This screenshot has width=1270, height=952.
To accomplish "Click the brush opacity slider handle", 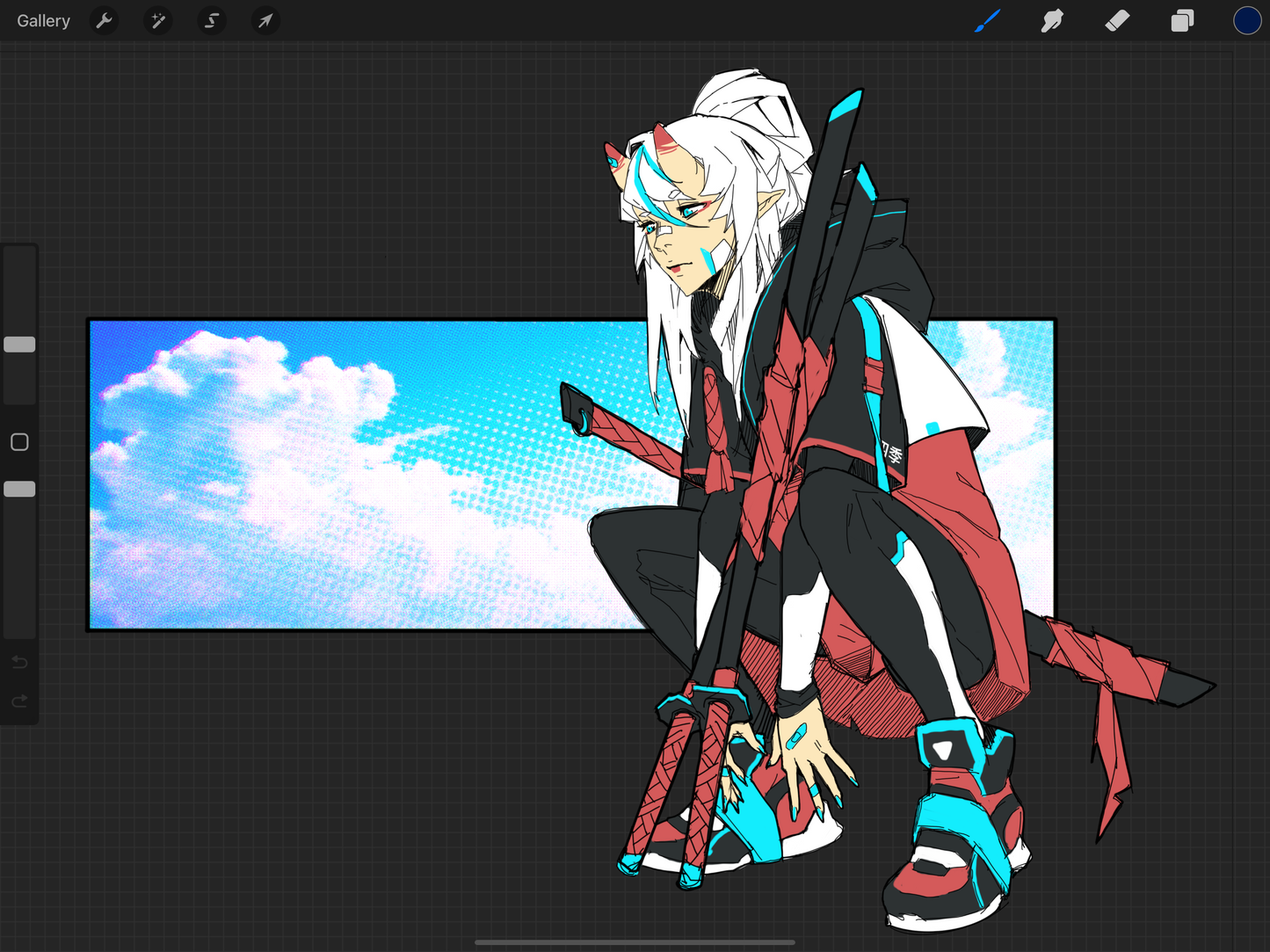I will pyautogui.click(x=19, y=489).
